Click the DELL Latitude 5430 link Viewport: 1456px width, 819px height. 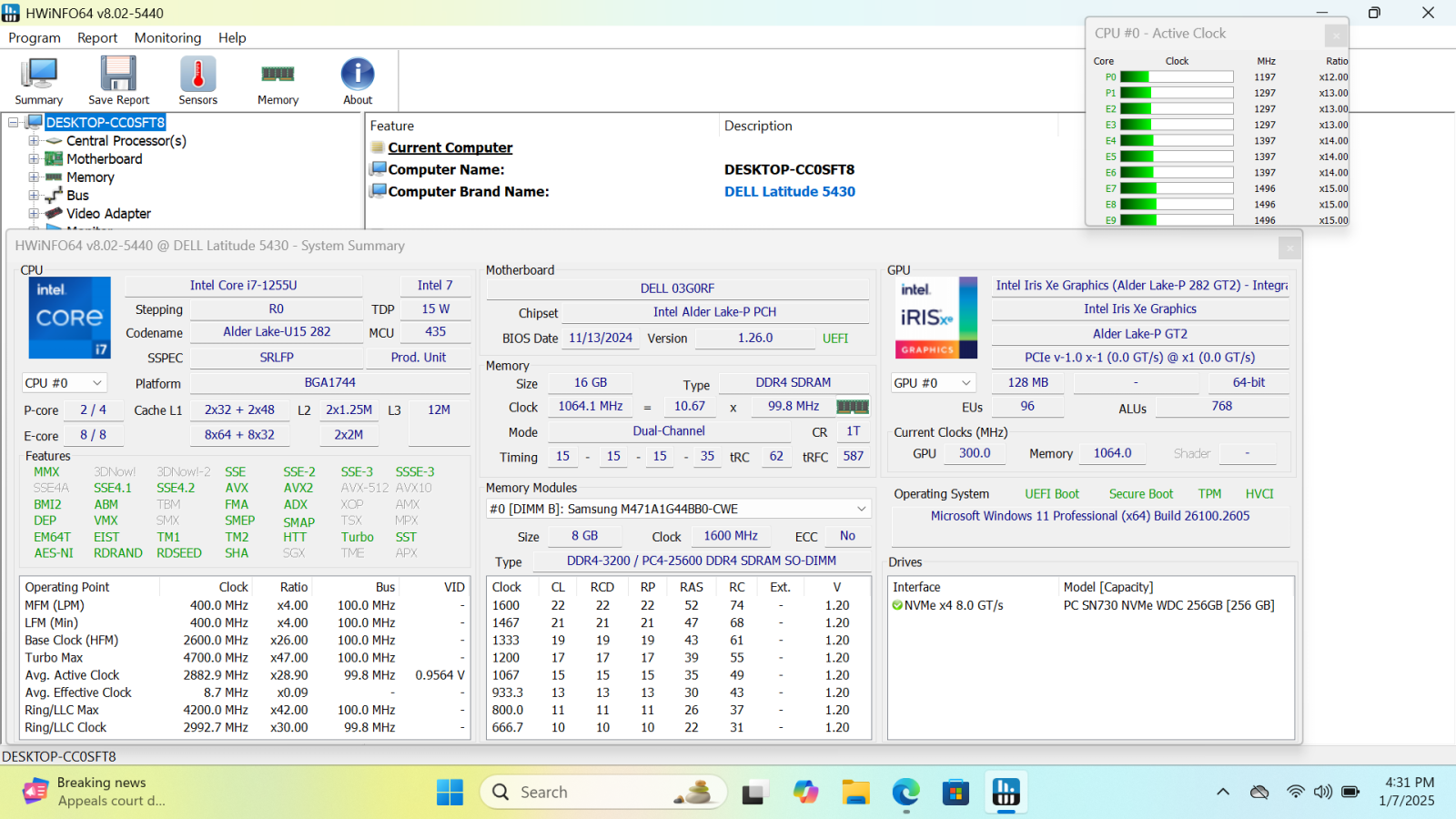tap(789, 192)
